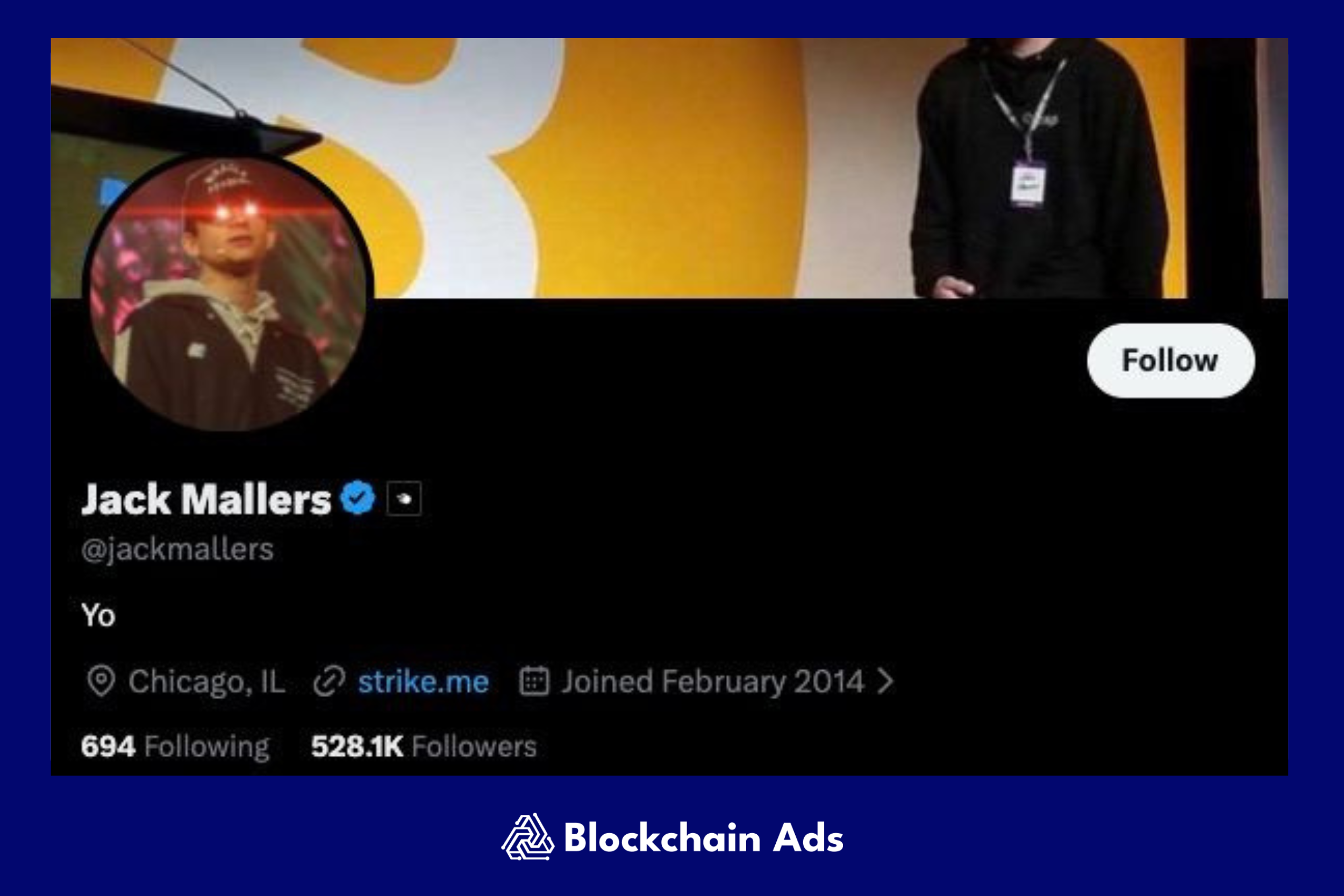The width and height of the screenshot is (1344, 896).
Task: View the 694 Following list
Action: click(175, 746)
